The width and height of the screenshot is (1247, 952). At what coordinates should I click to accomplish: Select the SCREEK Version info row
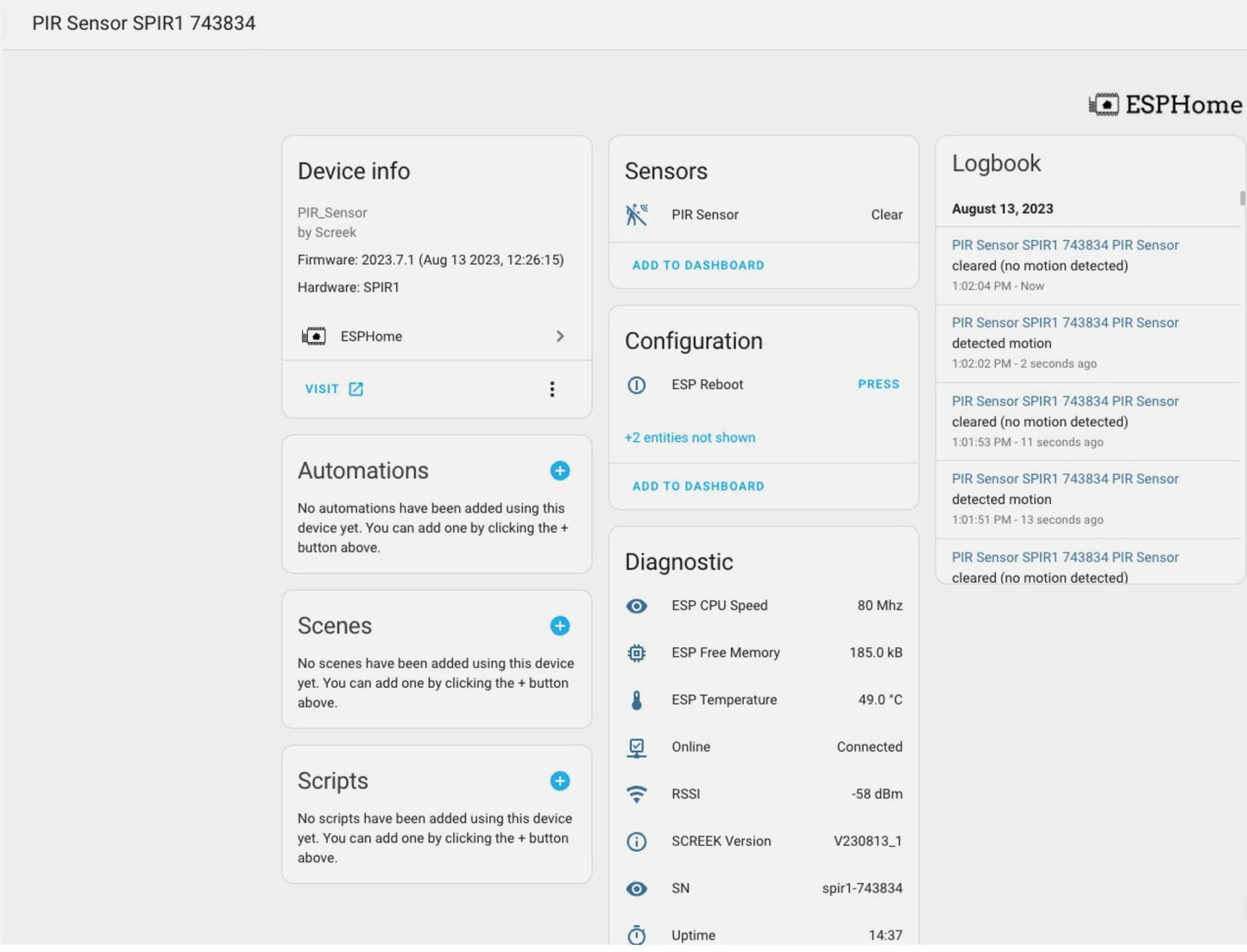point(763,842)
